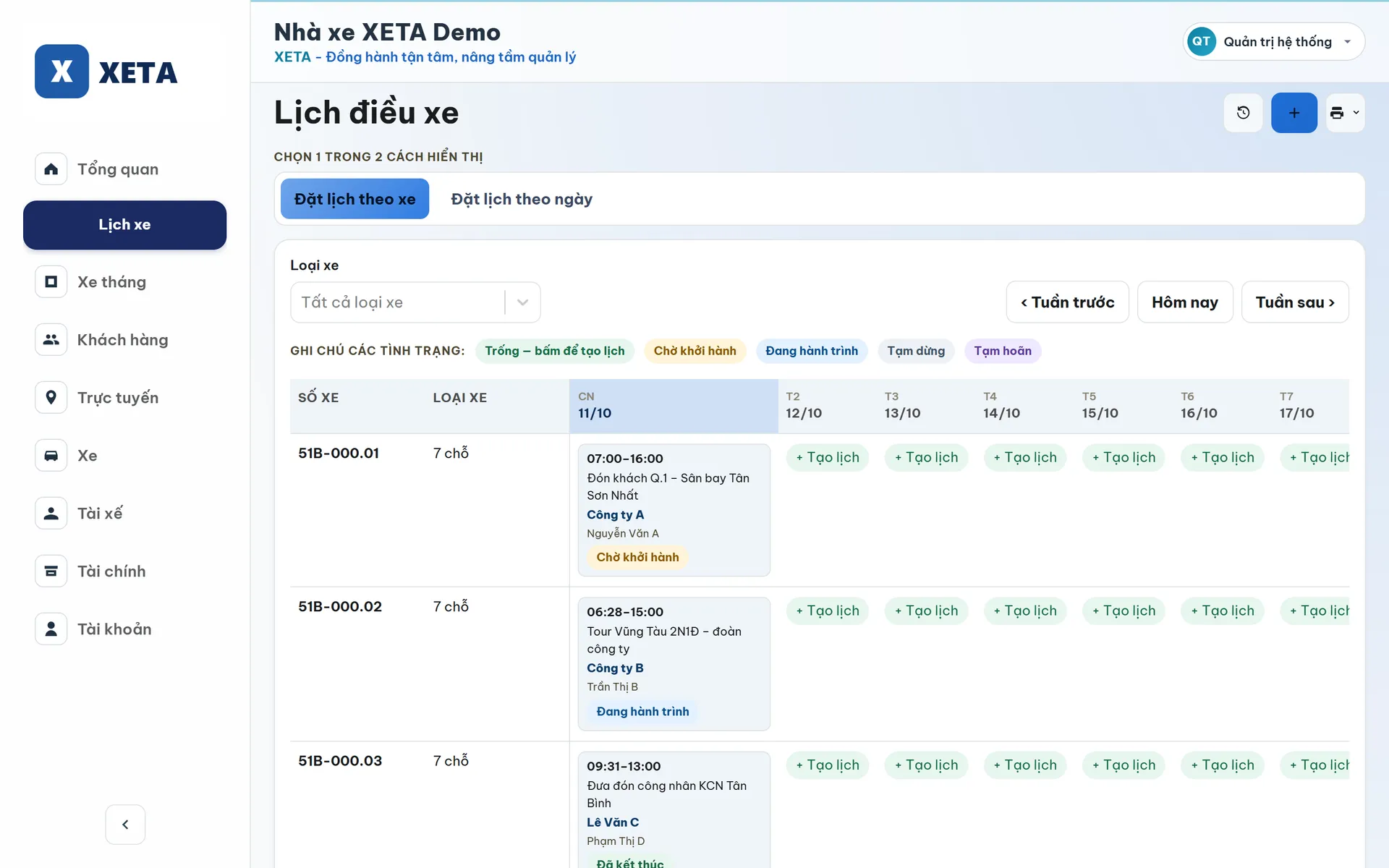Screen dimensions: 1389x868
Task: Click Tạo lịch for 51B-000.03 on 16/10
Action: point(1223,765)
